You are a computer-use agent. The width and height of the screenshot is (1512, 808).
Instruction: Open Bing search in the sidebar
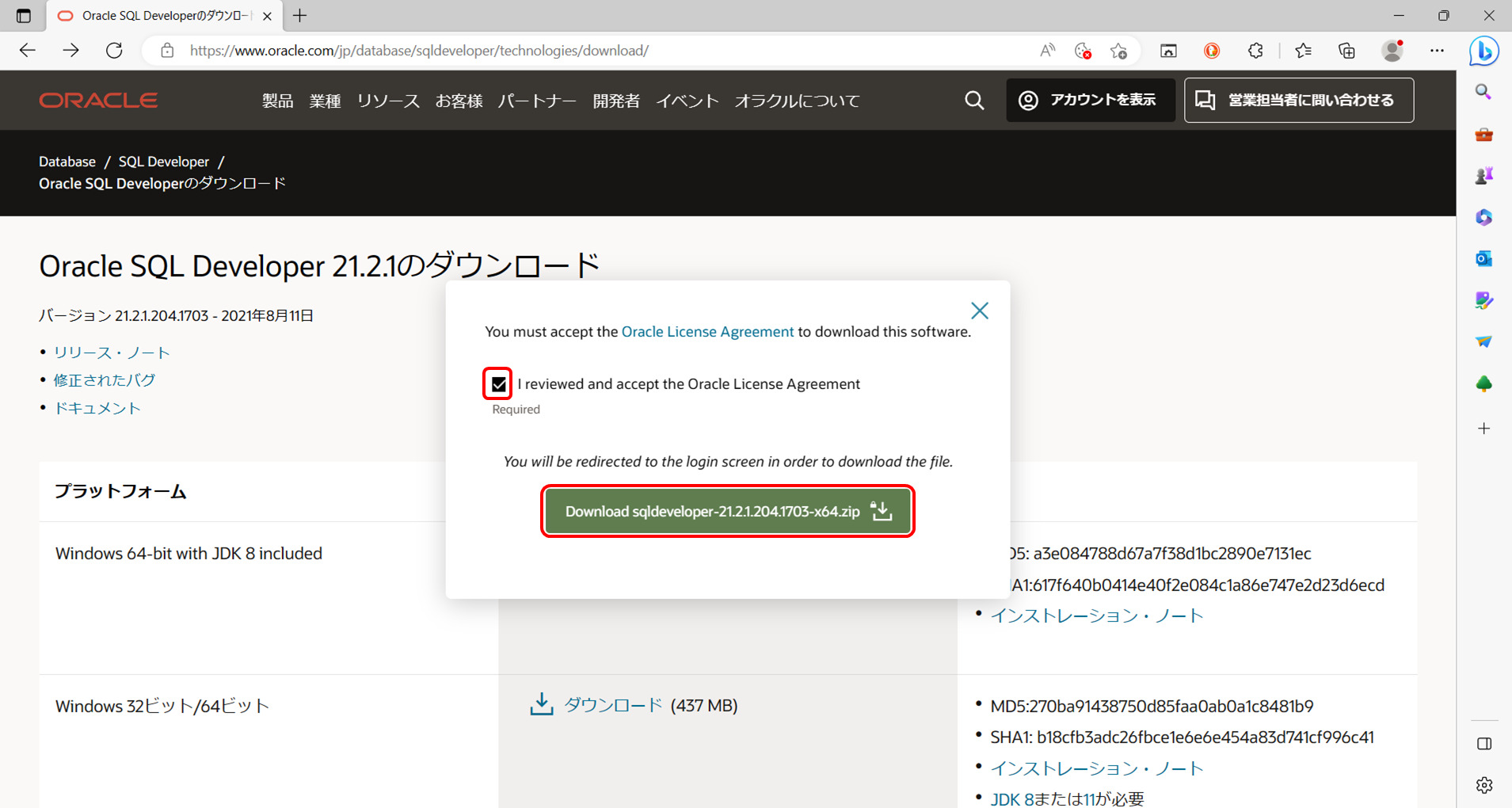click(1482, 91)
